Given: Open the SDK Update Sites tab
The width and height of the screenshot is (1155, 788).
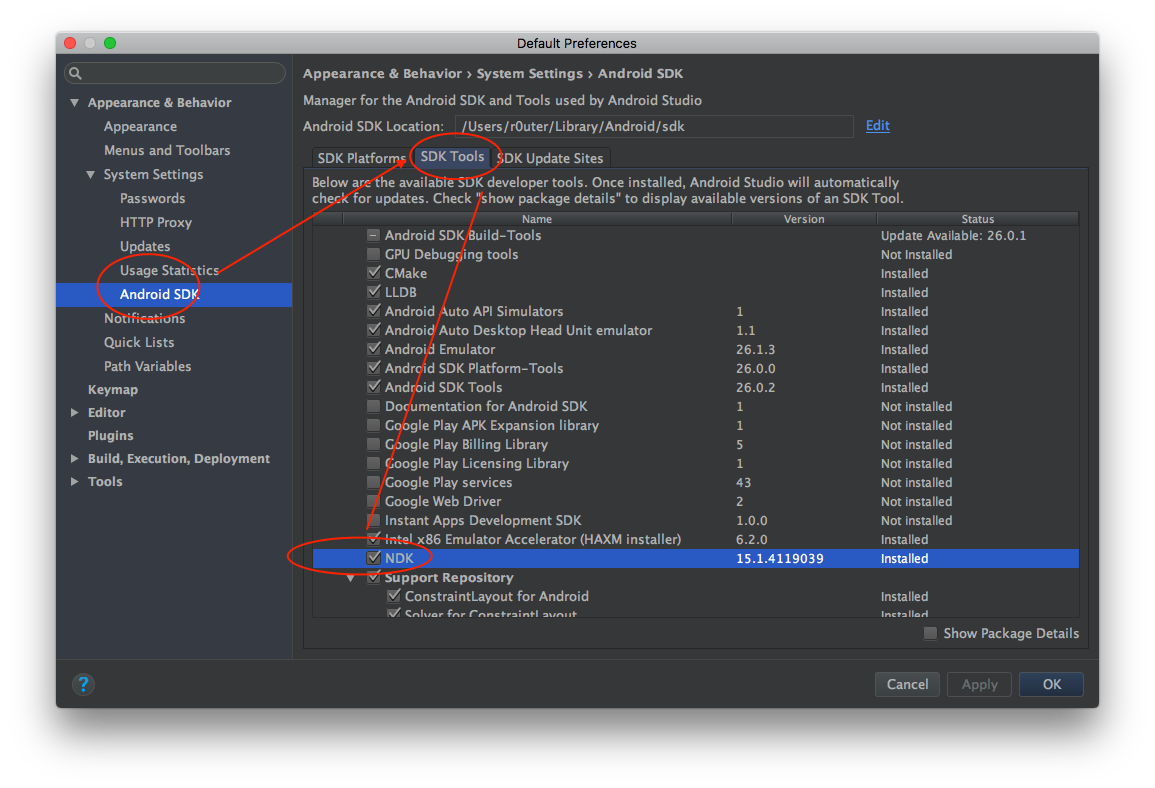Looking at the screenshot, I should pyautogui.click(x=550, y=158).
